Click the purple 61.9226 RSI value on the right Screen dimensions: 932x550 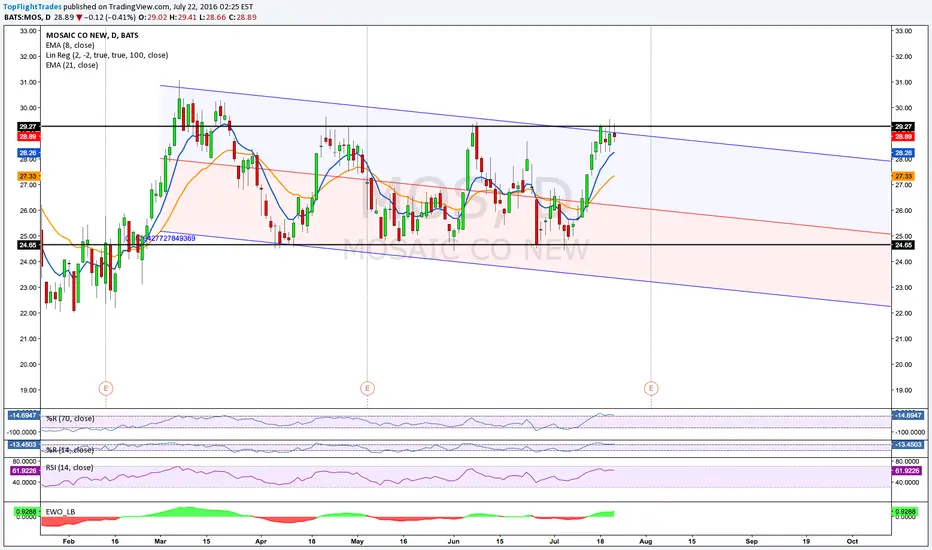[x=907, y=470]
